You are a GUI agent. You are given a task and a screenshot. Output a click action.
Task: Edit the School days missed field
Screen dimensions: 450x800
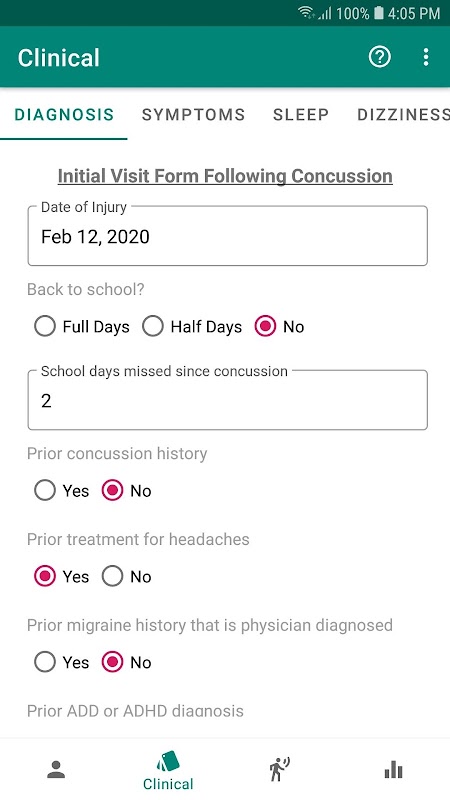(228, 400)
